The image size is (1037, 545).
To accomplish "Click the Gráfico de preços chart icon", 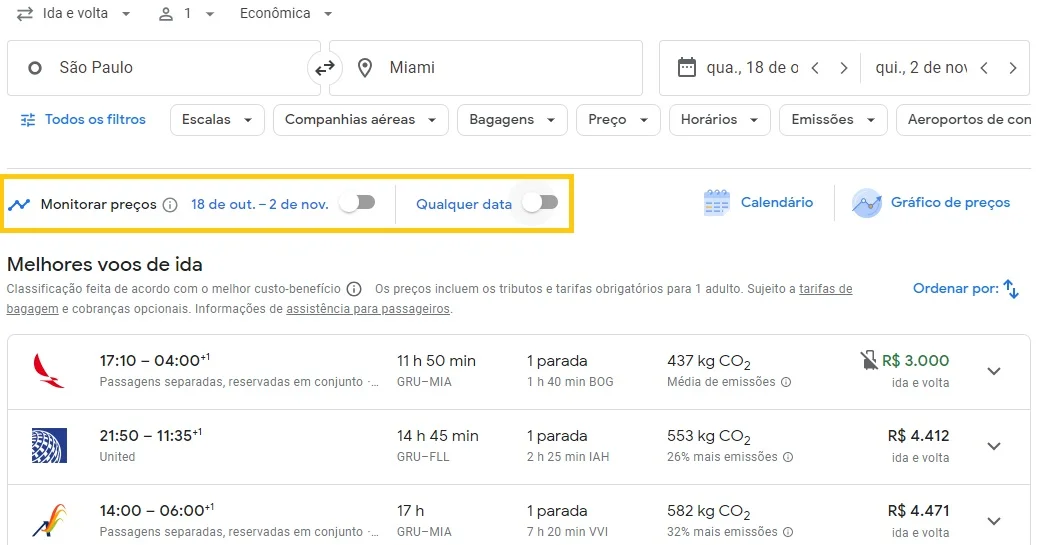I will tap(866, 203).
